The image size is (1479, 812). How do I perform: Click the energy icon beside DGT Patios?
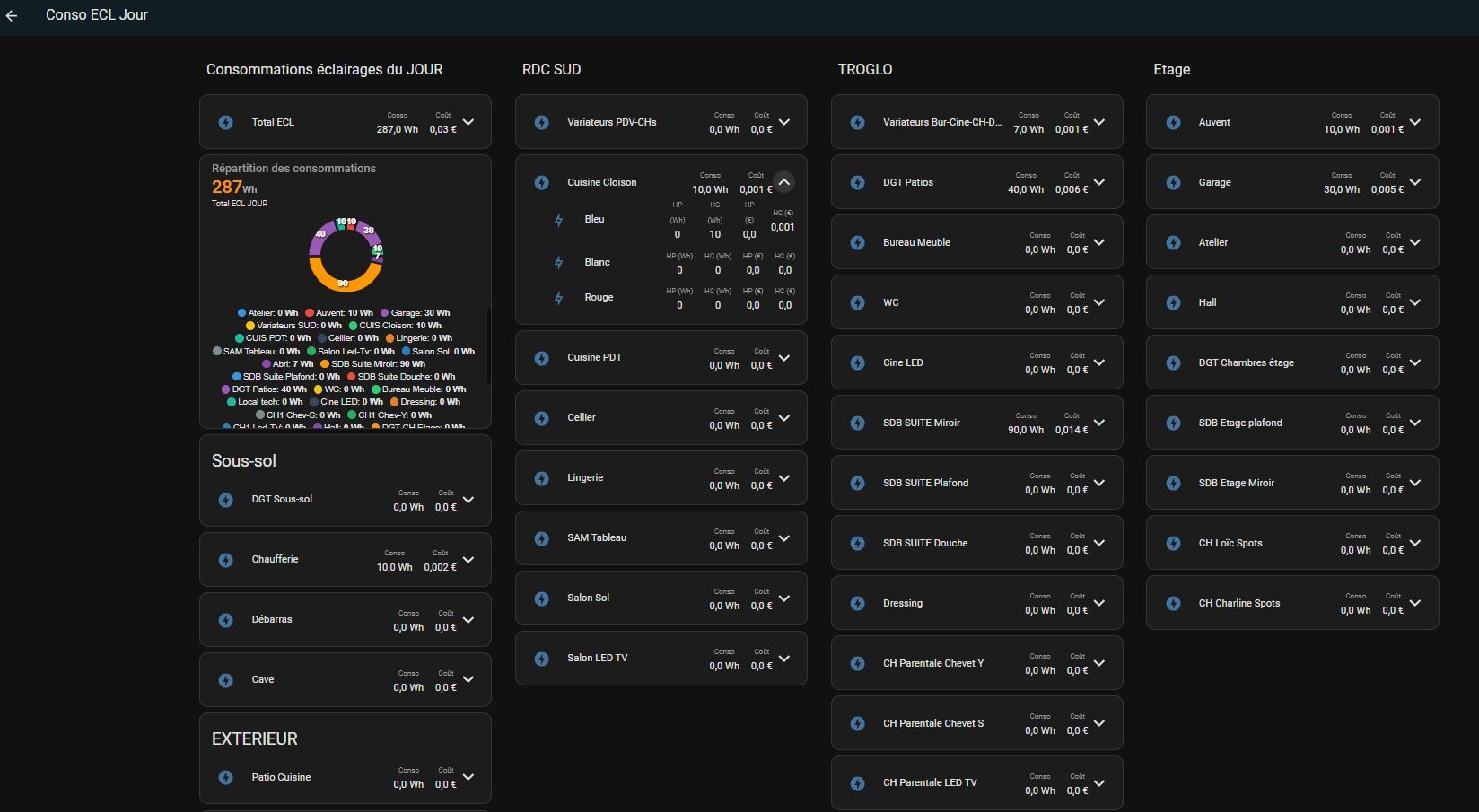click(857, 182)
